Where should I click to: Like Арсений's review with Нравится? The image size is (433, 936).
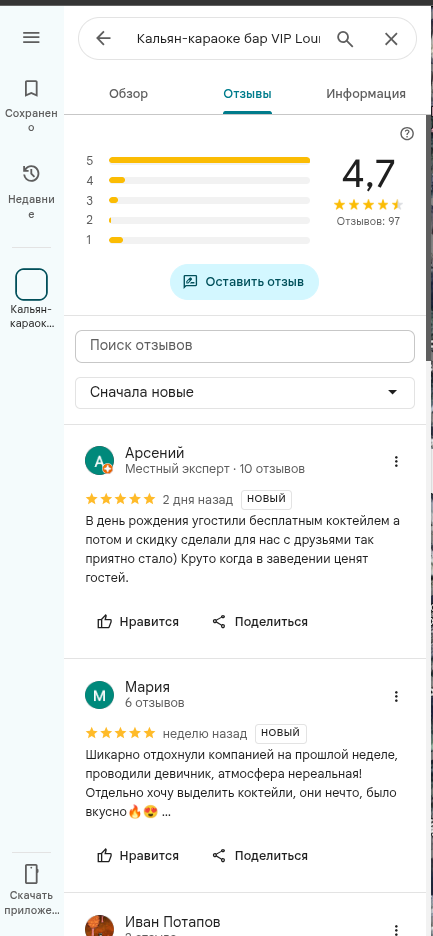pyautogui.click(x=138, y=621)
